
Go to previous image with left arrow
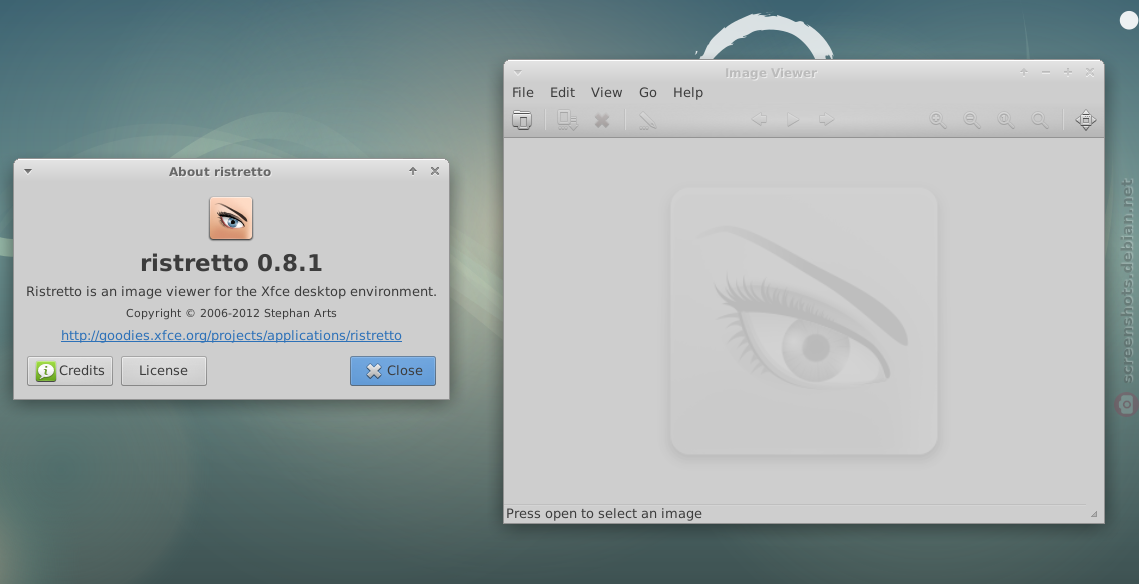point(759,119)
